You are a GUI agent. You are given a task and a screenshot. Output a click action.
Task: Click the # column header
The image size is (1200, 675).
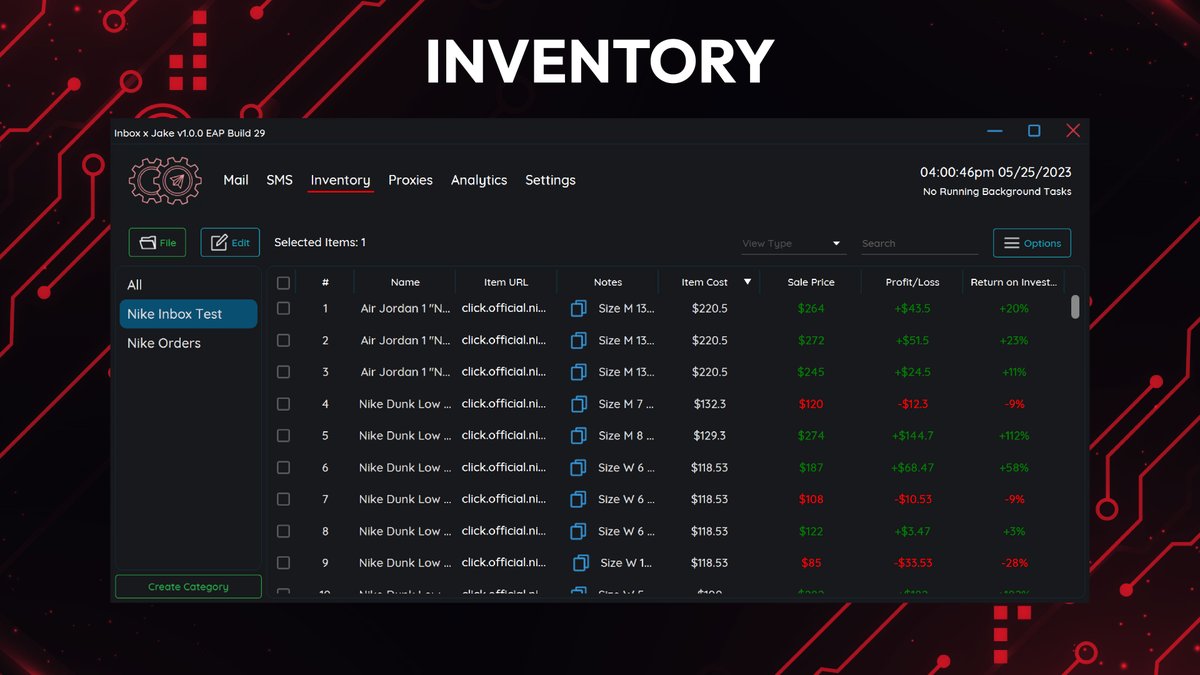(325, 282)
